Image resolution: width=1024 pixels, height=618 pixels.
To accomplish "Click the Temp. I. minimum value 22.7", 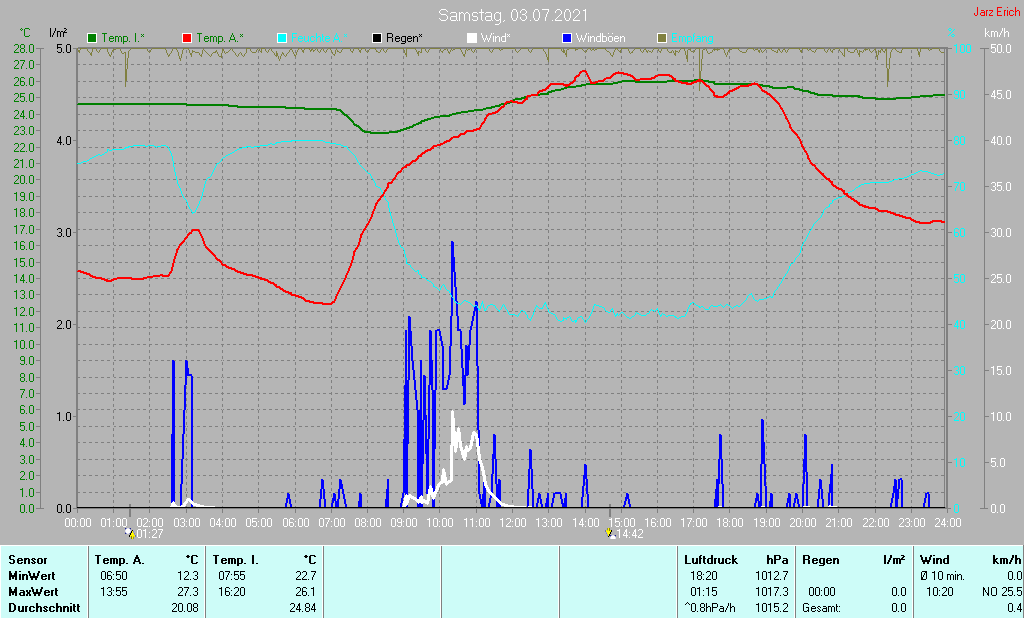I will [x=306, y=576].
